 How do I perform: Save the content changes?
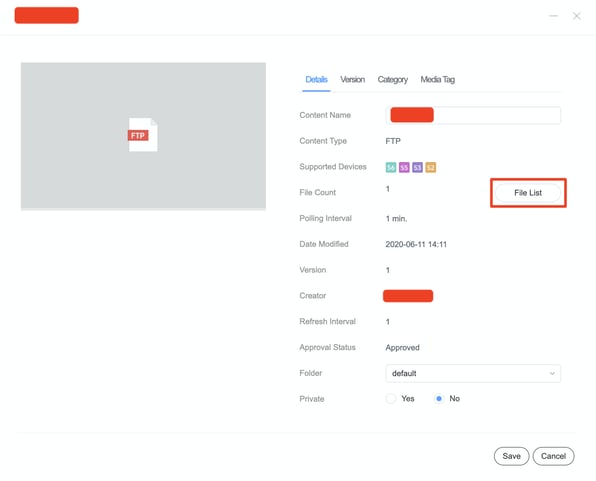click(511, 456)
